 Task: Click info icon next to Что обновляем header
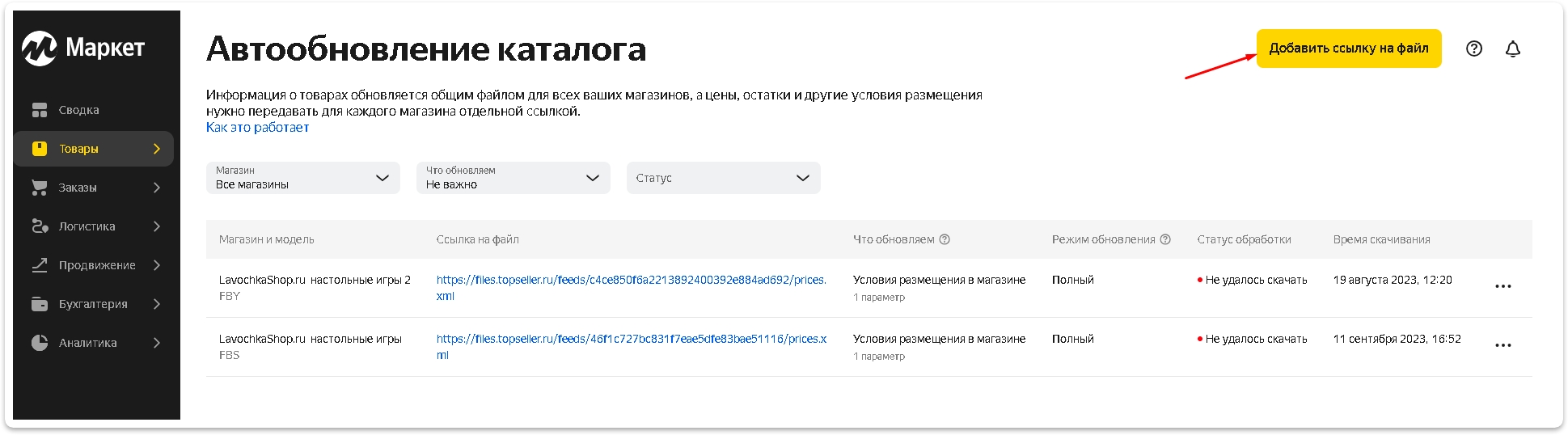click(x=945, y=239)
